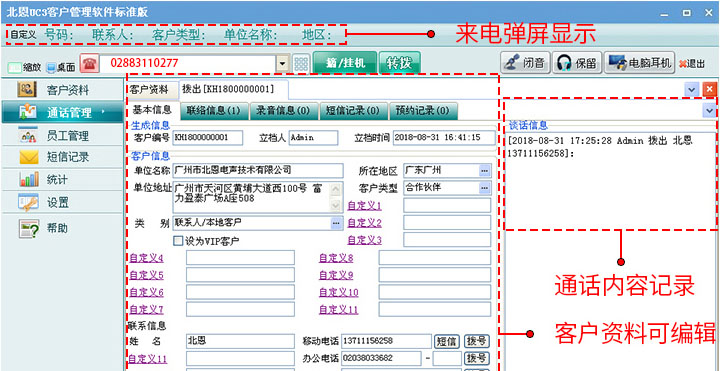The width and height of the screenshot is (720, 371).
Task: Open the 预约记录(0) tab
Action: [422, 111]
